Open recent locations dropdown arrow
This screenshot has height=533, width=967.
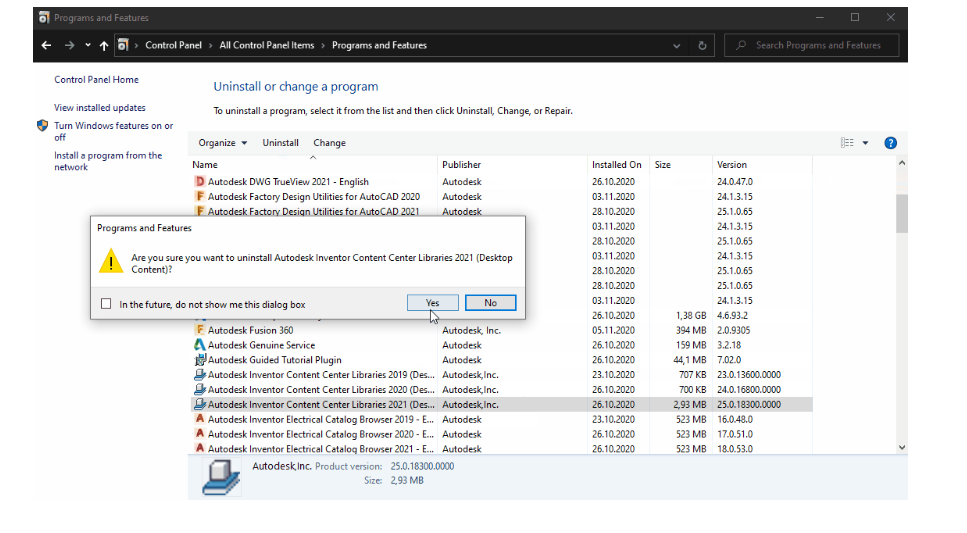(88, 45)
